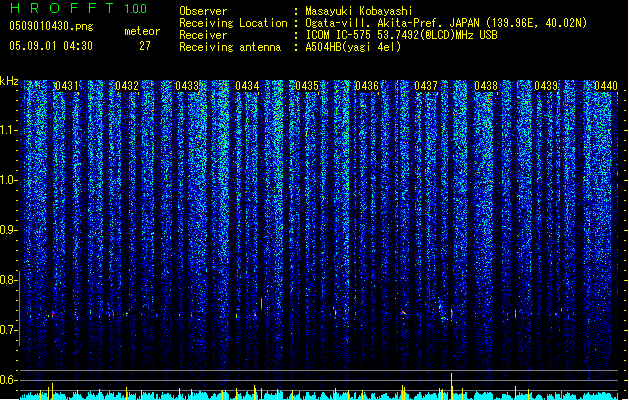This screenshot has height=400, width=629.
Task: Click the antenna A504HB(yagi 4el) text
Action: click(353, 47)
